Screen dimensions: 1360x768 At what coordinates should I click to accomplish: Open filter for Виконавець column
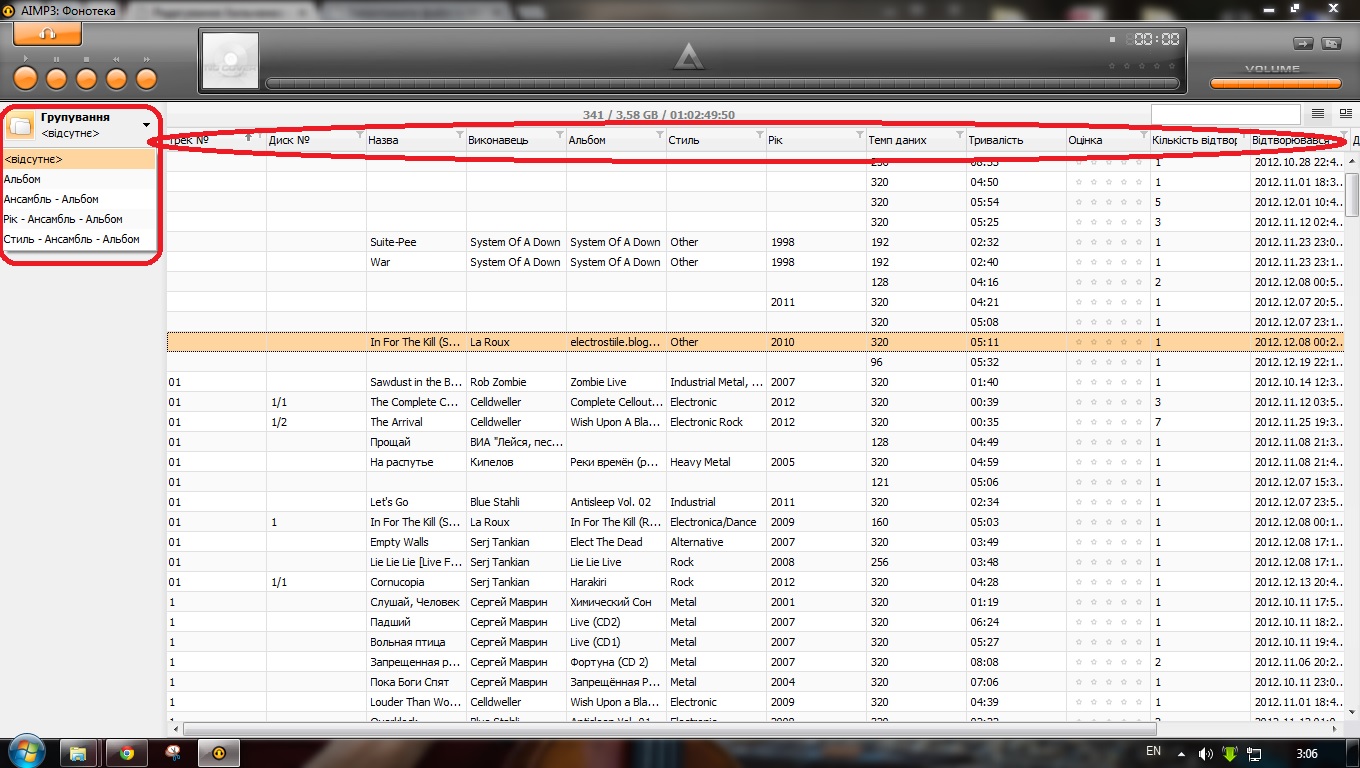click(560, 135)
